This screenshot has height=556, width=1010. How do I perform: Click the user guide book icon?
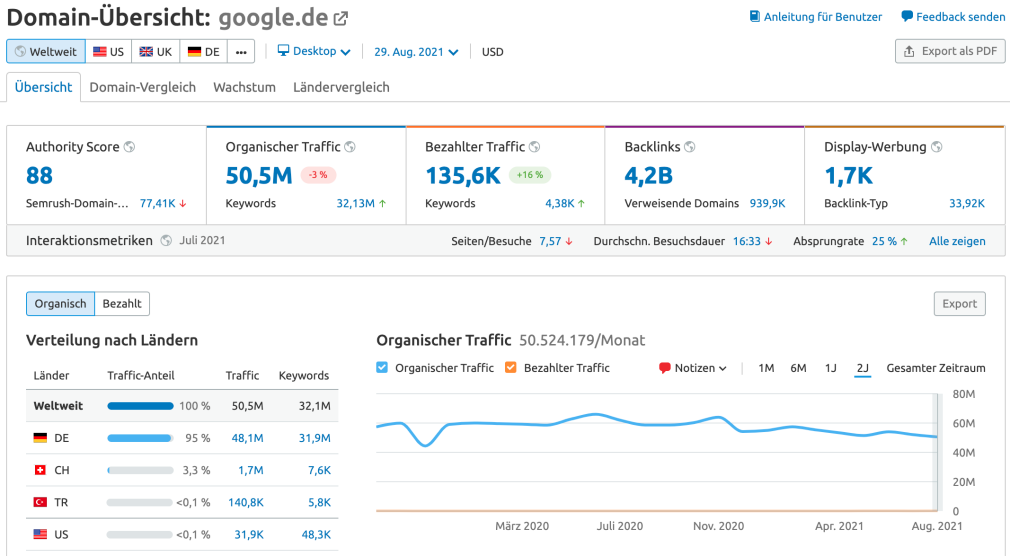[x=754, y=16]
